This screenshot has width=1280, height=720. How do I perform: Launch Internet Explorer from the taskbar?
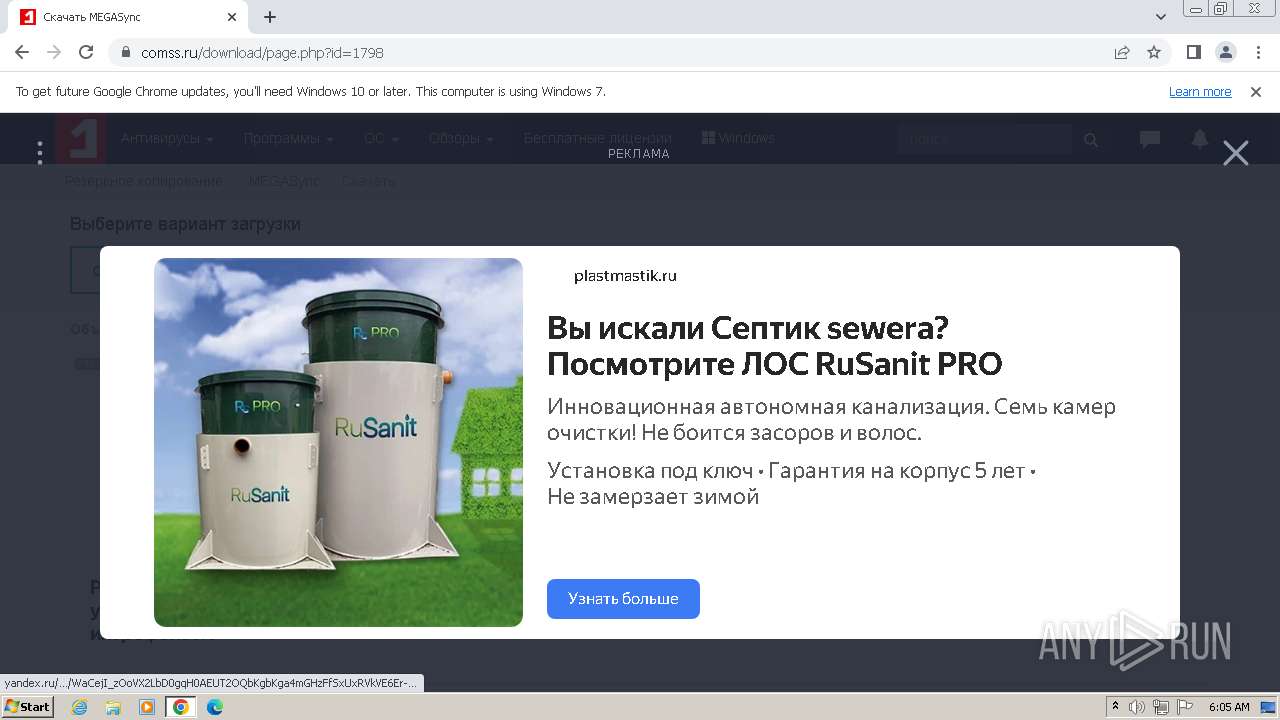[x=80, y=707]
